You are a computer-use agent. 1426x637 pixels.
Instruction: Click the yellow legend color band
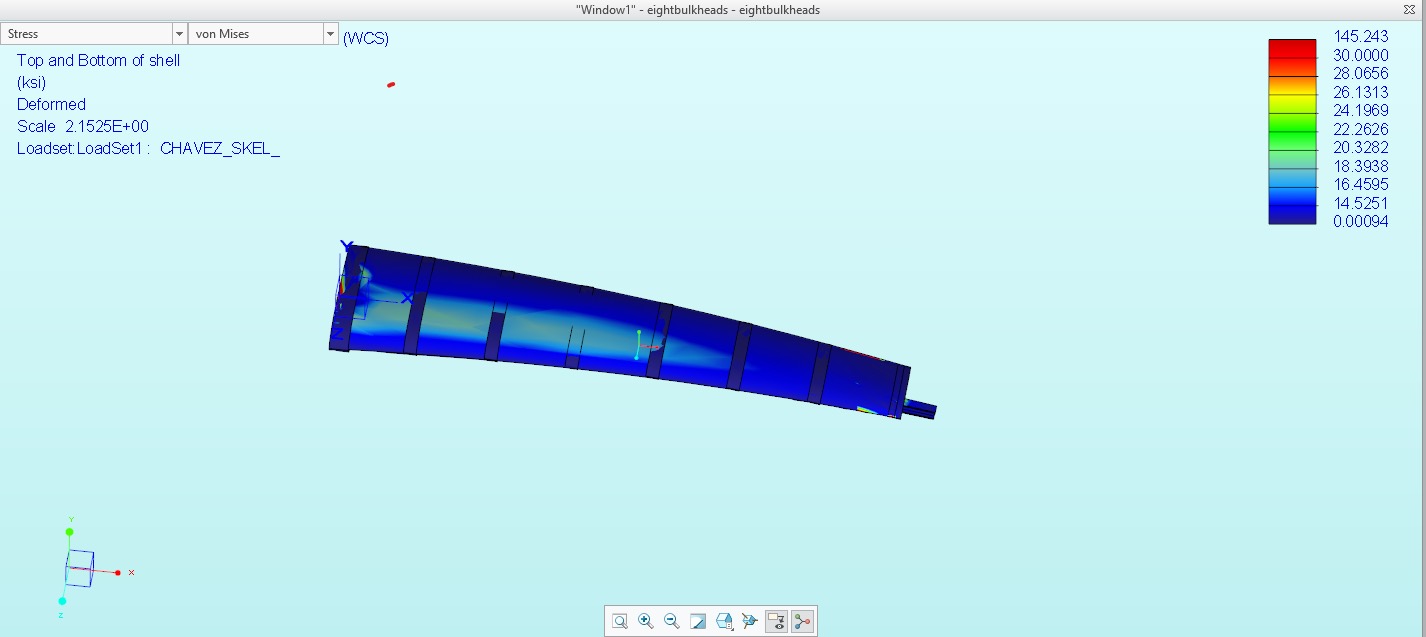(x=1292, y=103)
